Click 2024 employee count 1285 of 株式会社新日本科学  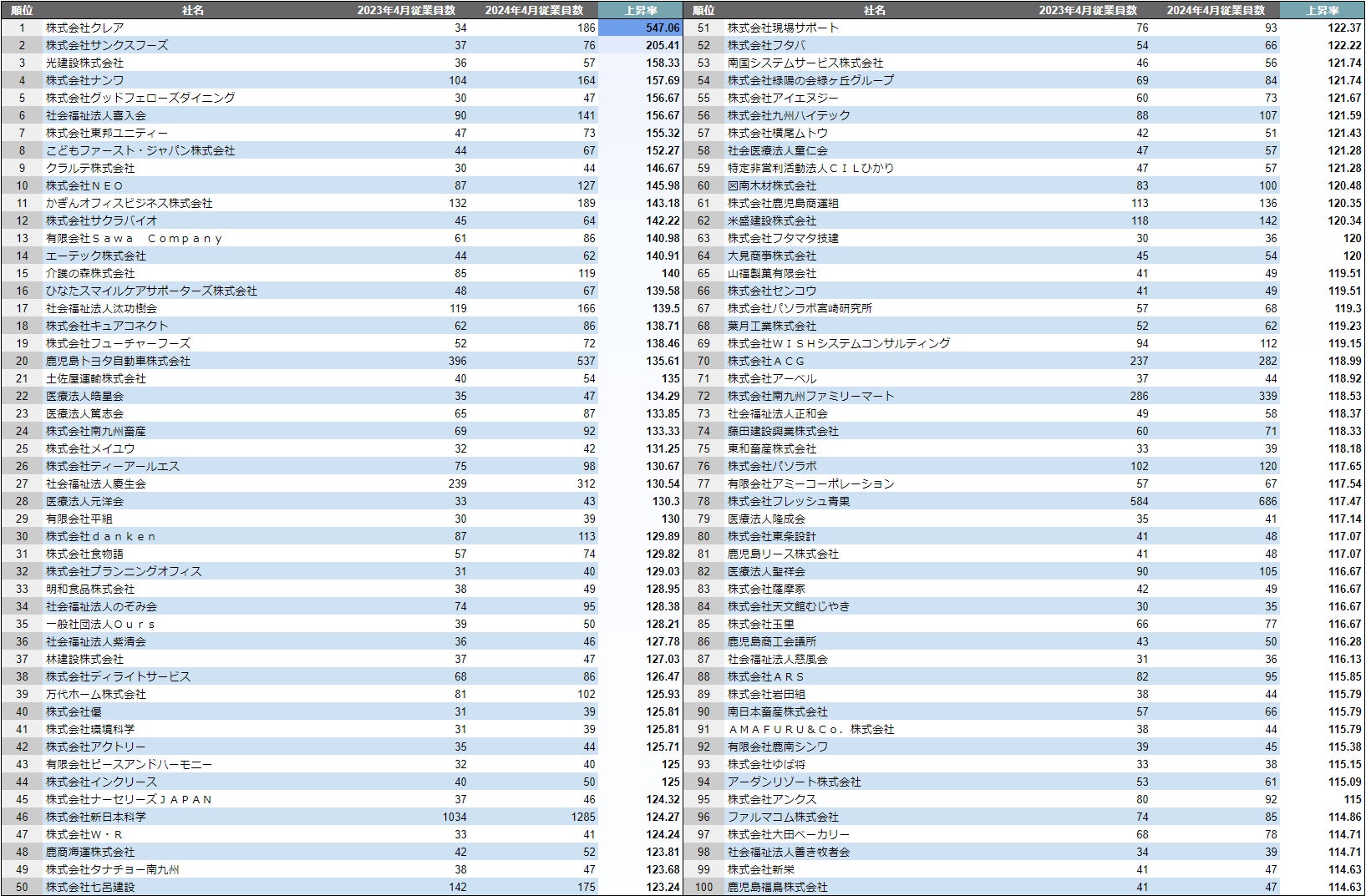point(583,817)
